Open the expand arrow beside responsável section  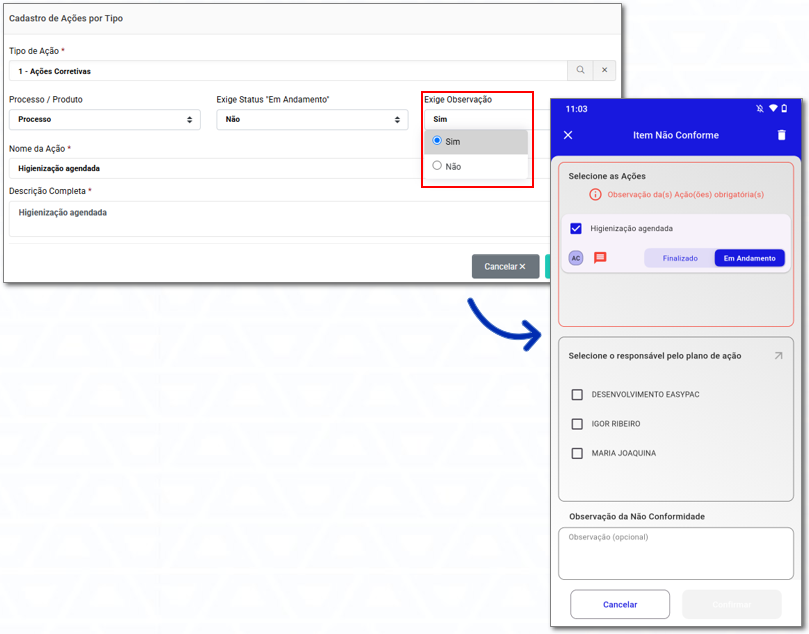[x=779, y=355]
